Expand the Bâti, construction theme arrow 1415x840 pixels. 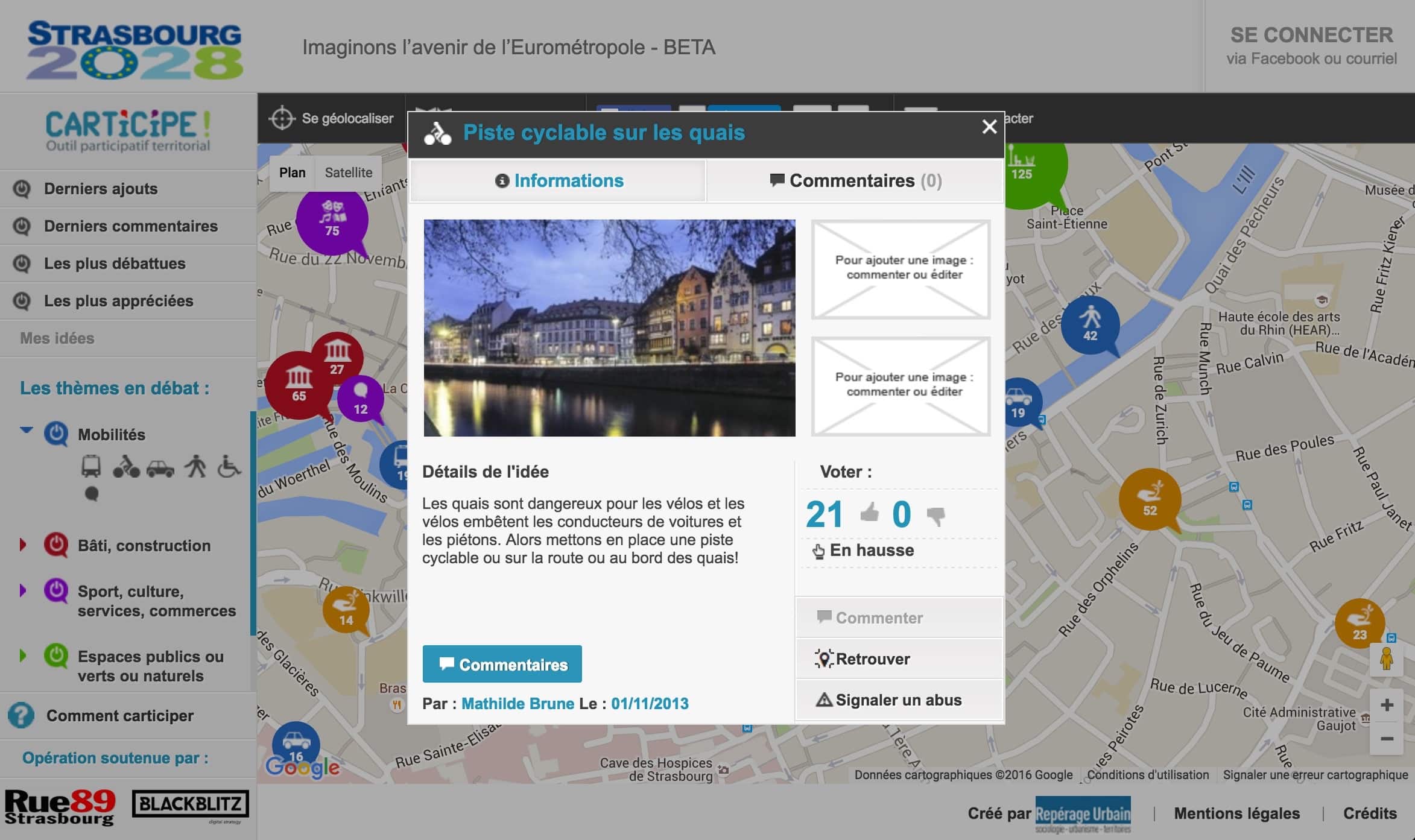point(23,545)
